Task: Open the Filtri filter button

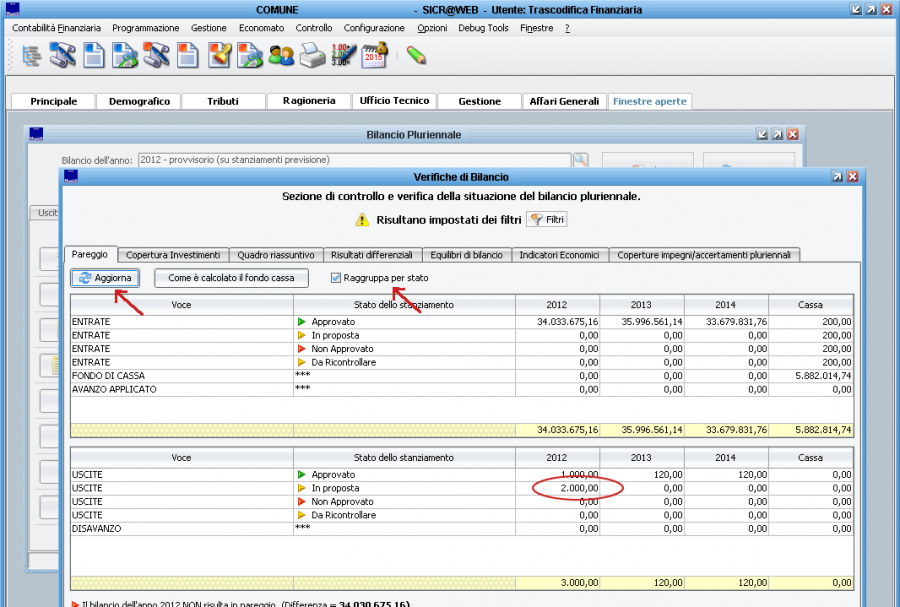Action: (548, 219)
